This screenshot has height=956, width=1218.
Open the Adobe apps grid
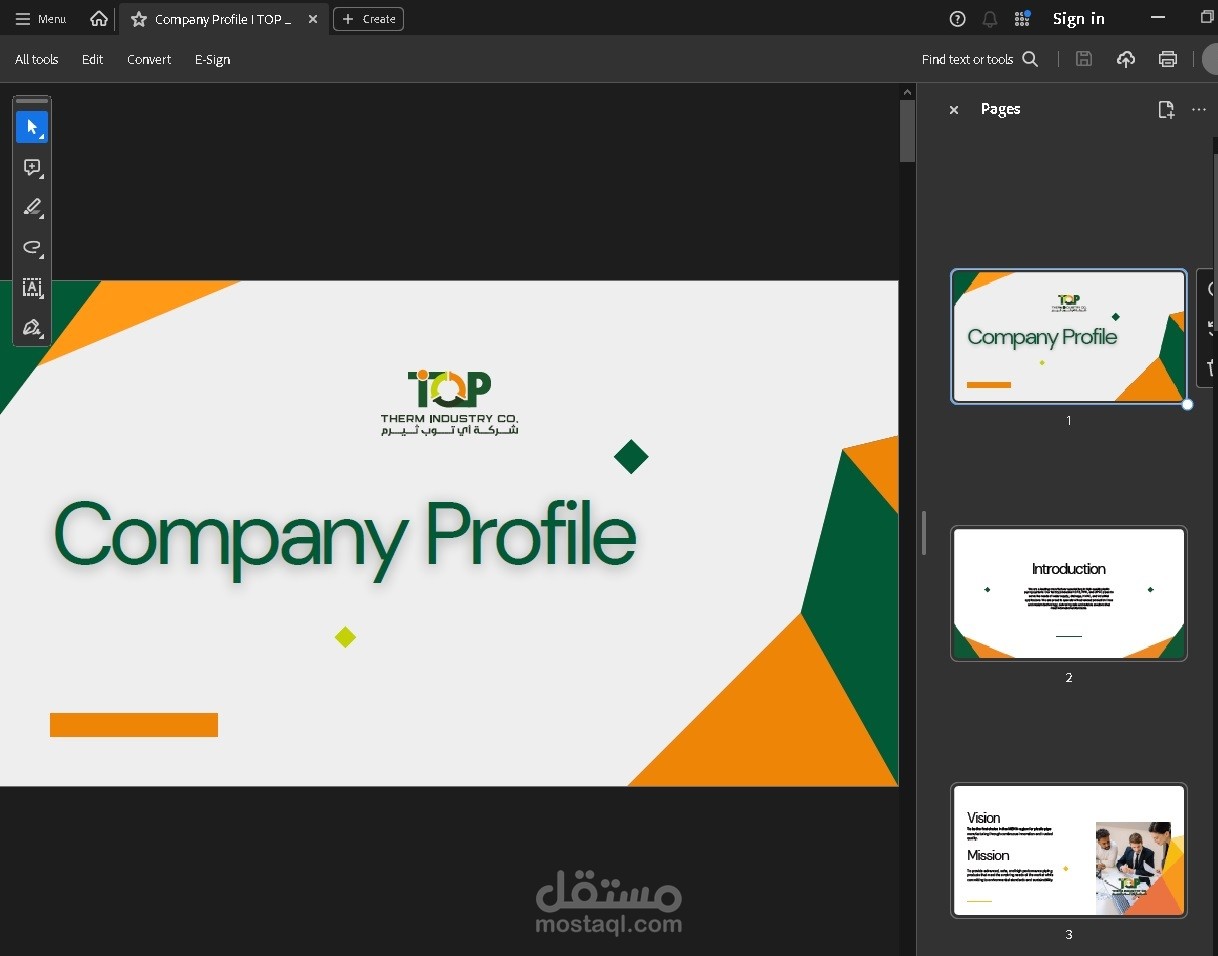click(x=1022, y=19)
